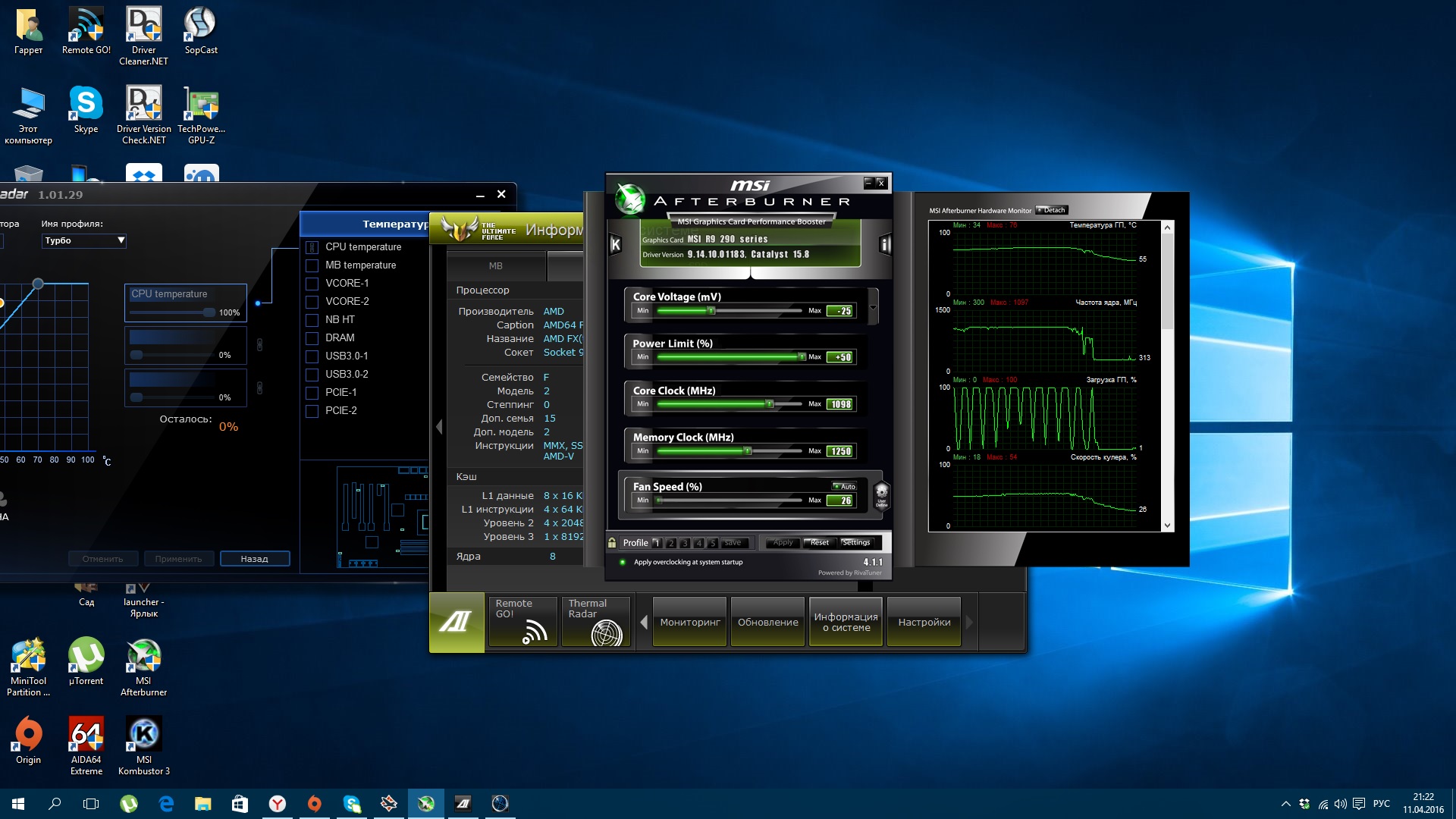Click the AI Suite logo button
The image size is (1456, 819).
(x=457, y=622)
